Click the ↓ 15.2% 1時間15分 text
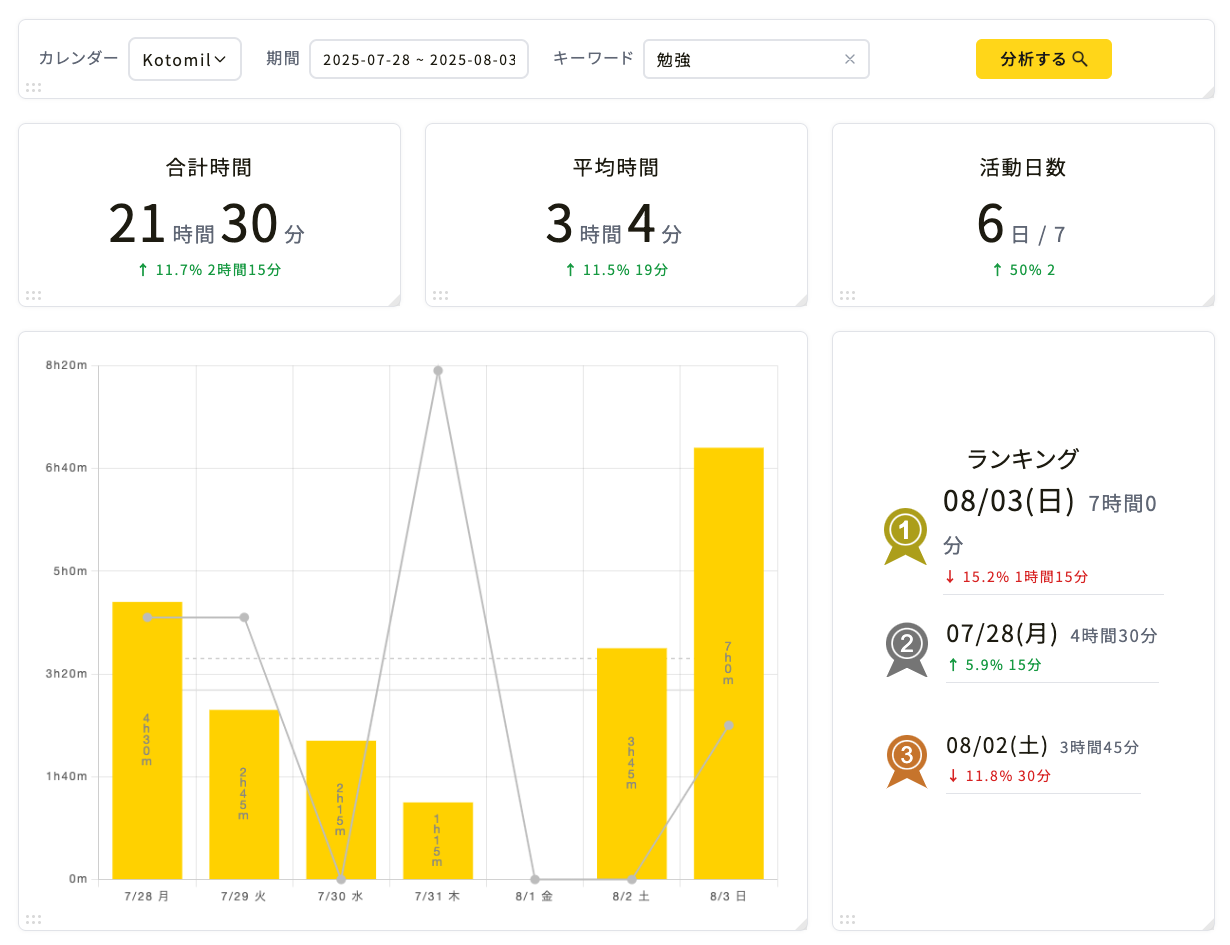The height and width of the screenshot is (945, 1230). [1016, 577]
